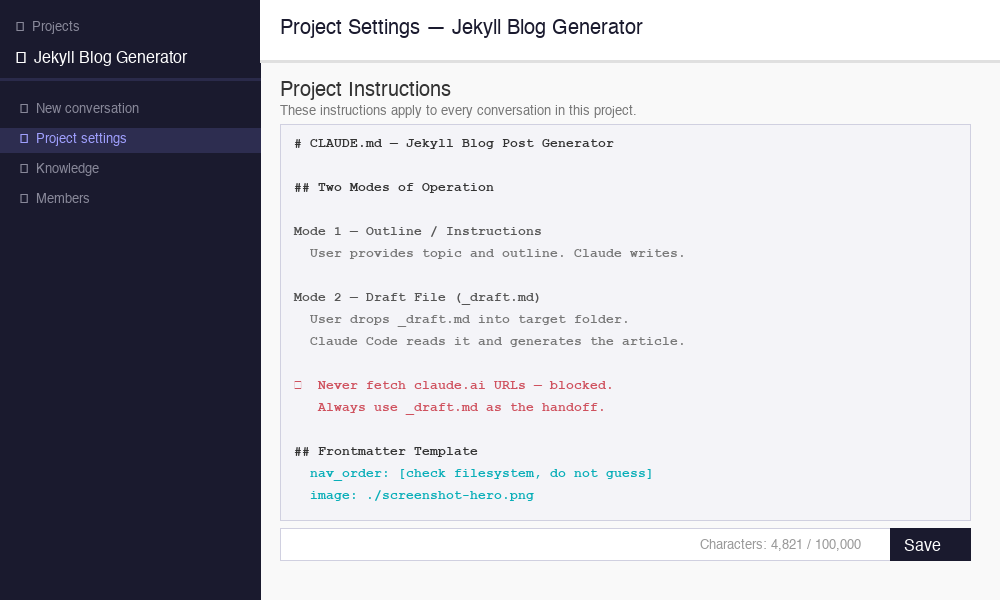Click the character count indicator
The height and width of the screenshot is (600, 1000).
pyautogui.click(x=780, y=544)
